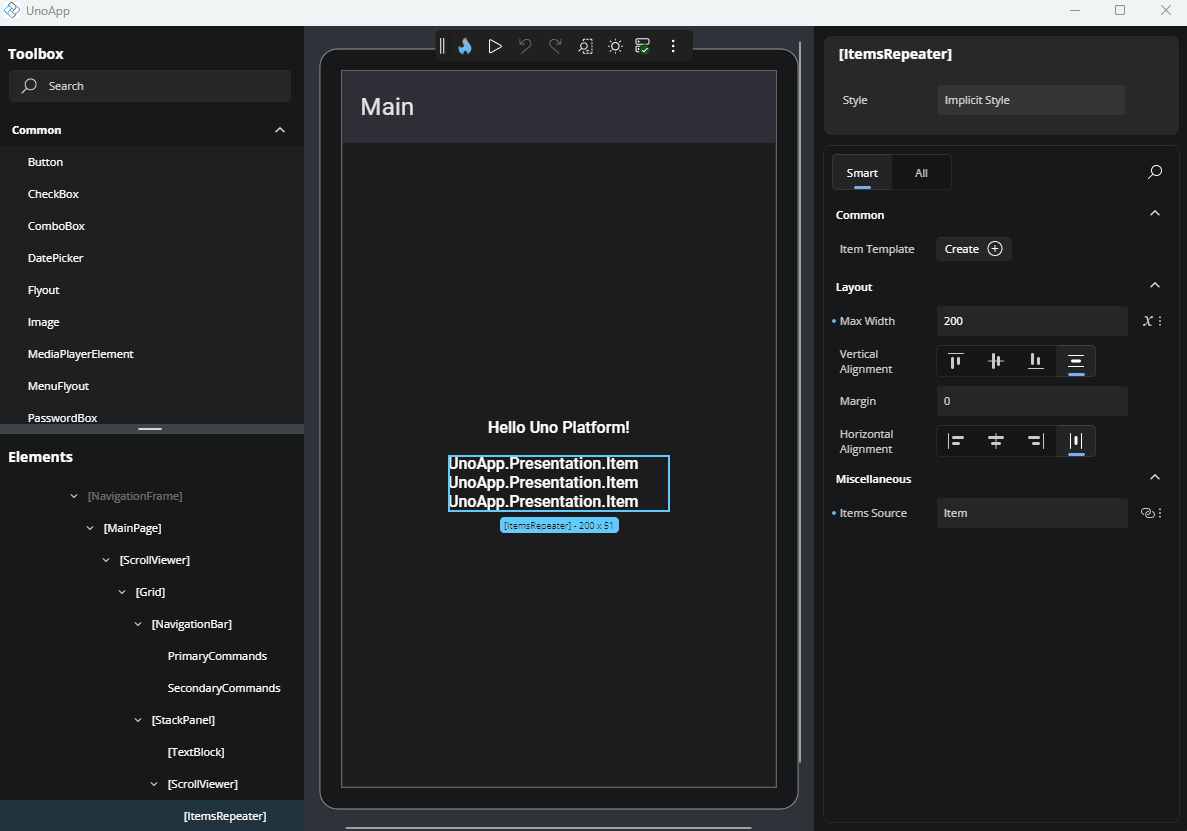Switch to the All properties tab
This screenshot has width=1187, height=831.
tap(921, 172)
